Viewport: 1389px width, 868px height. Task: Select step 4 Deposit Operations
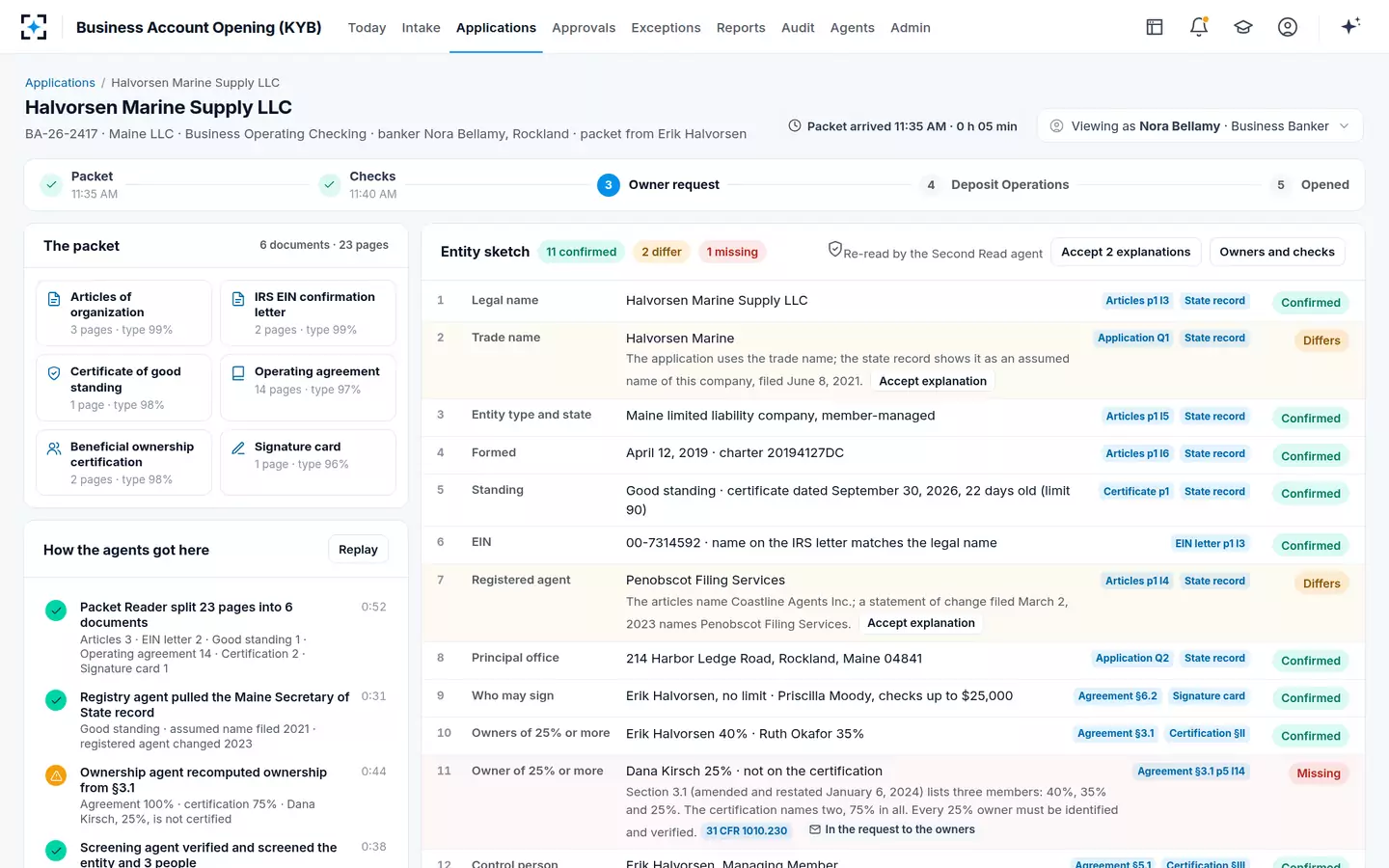tap(994, 184)
